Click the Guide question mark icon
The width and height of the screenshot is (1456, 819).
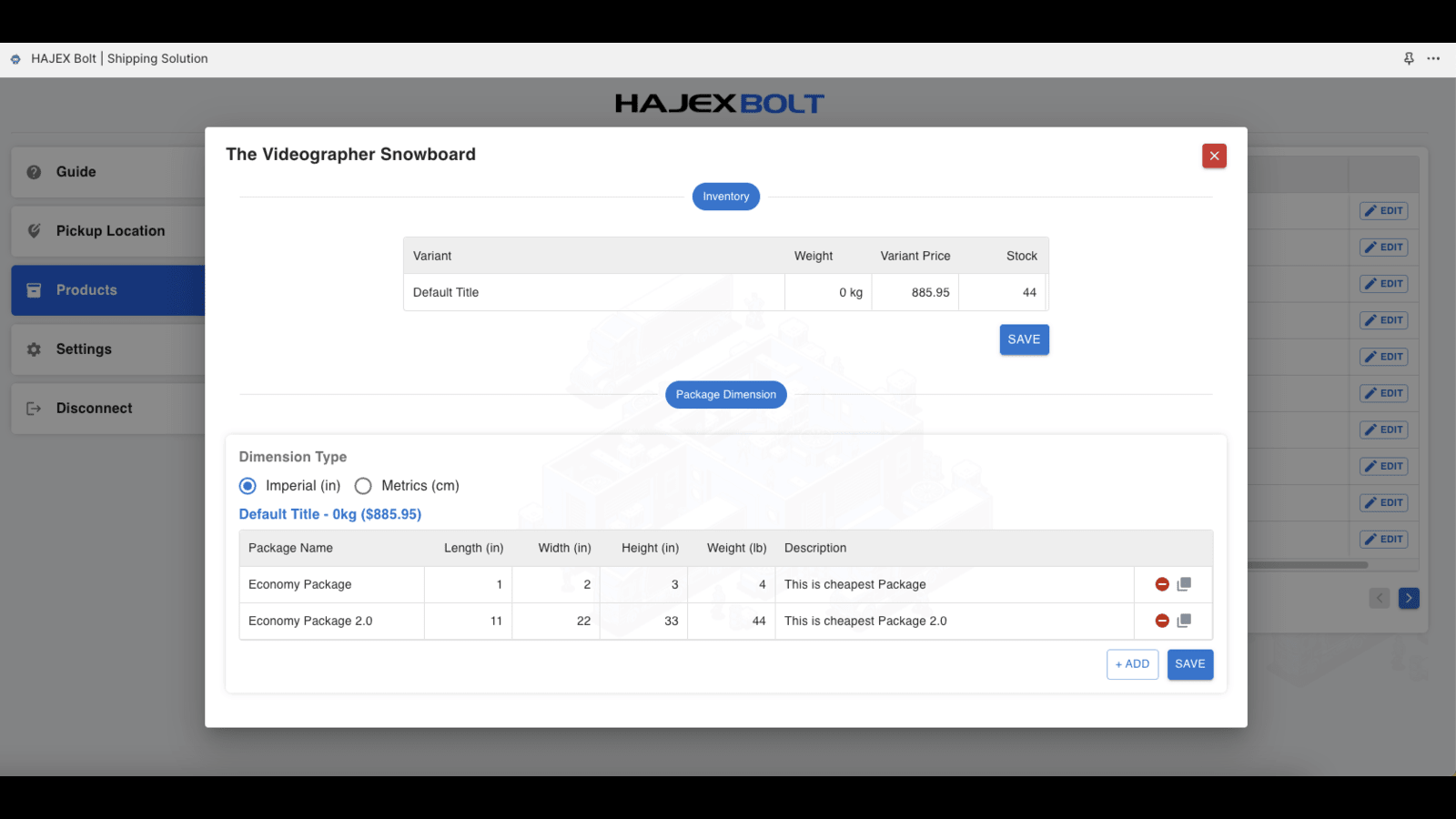click(x=34, y=172)
